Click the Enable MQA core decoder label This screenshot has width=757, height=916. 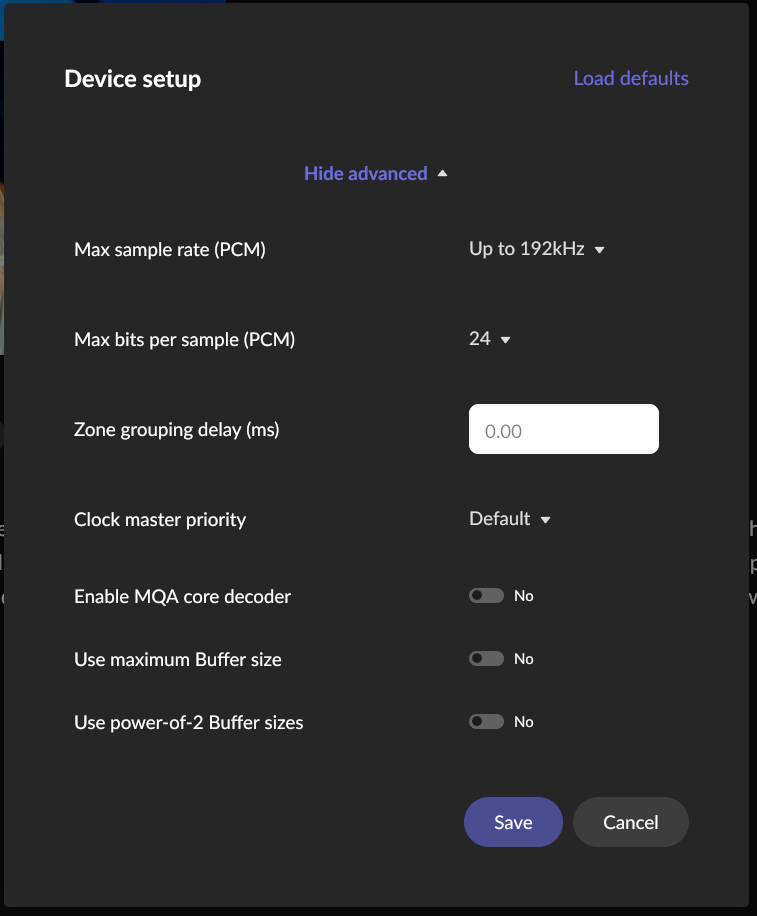pos(182,597)
